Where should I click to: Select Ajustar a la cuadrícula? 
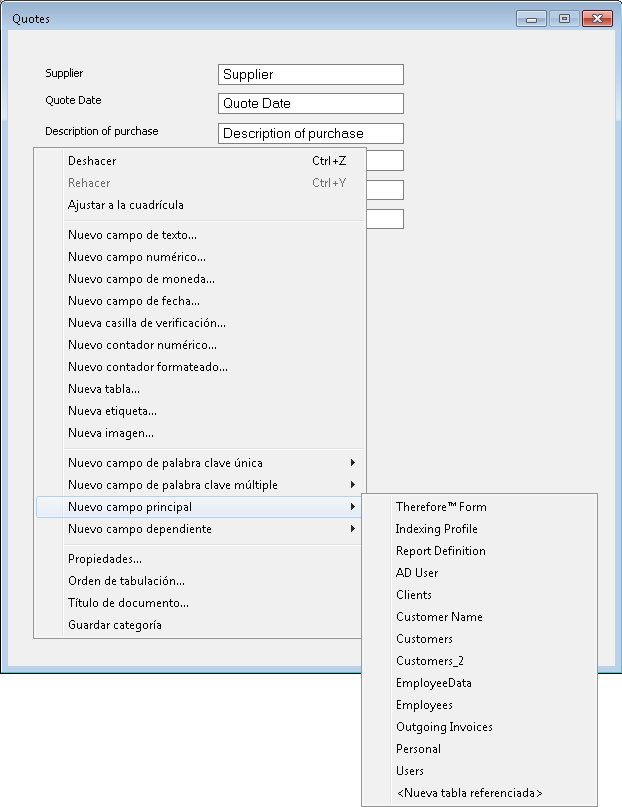click(201, 205)
